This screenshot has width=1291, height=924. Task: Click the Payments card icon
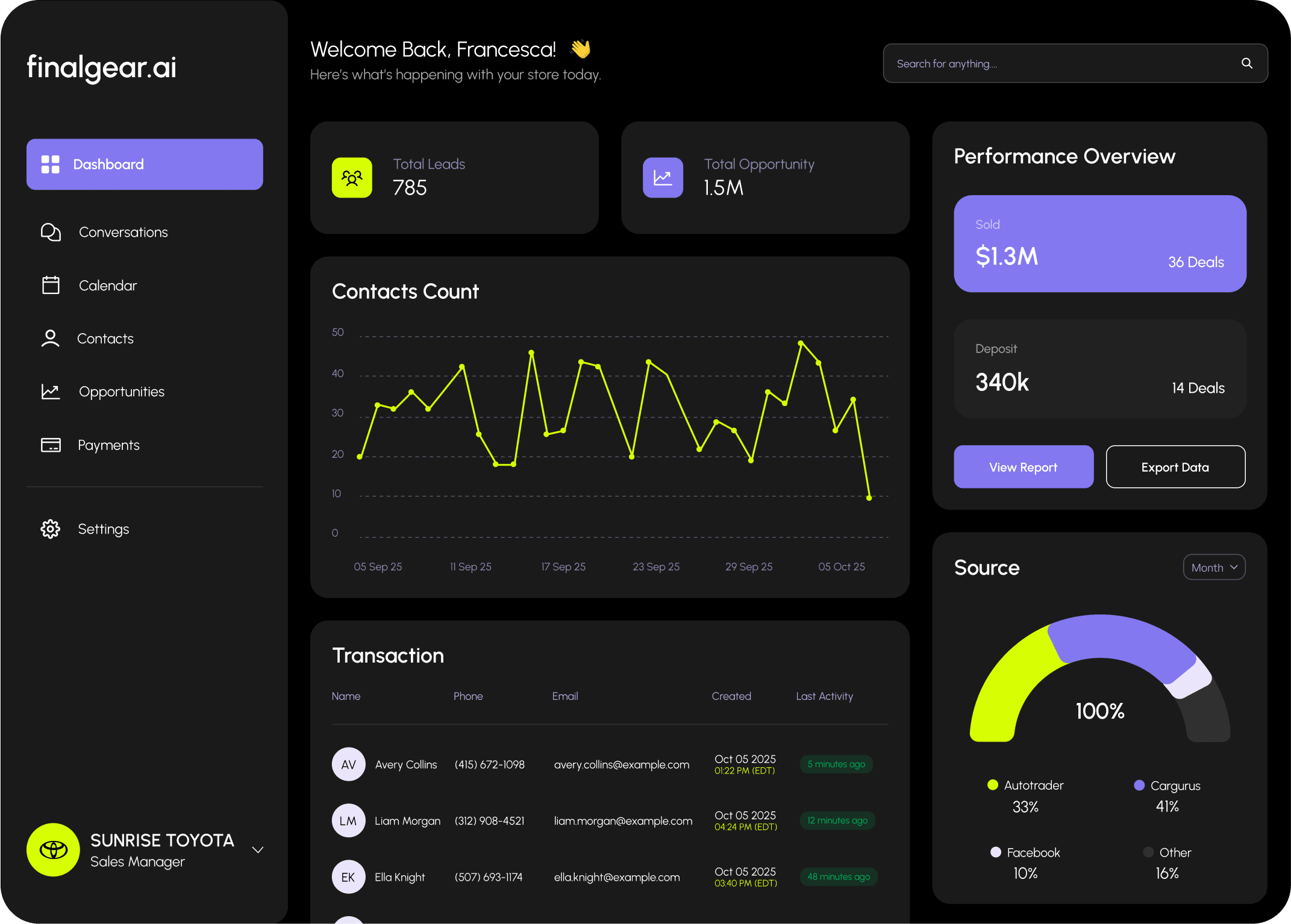(51, 445)
